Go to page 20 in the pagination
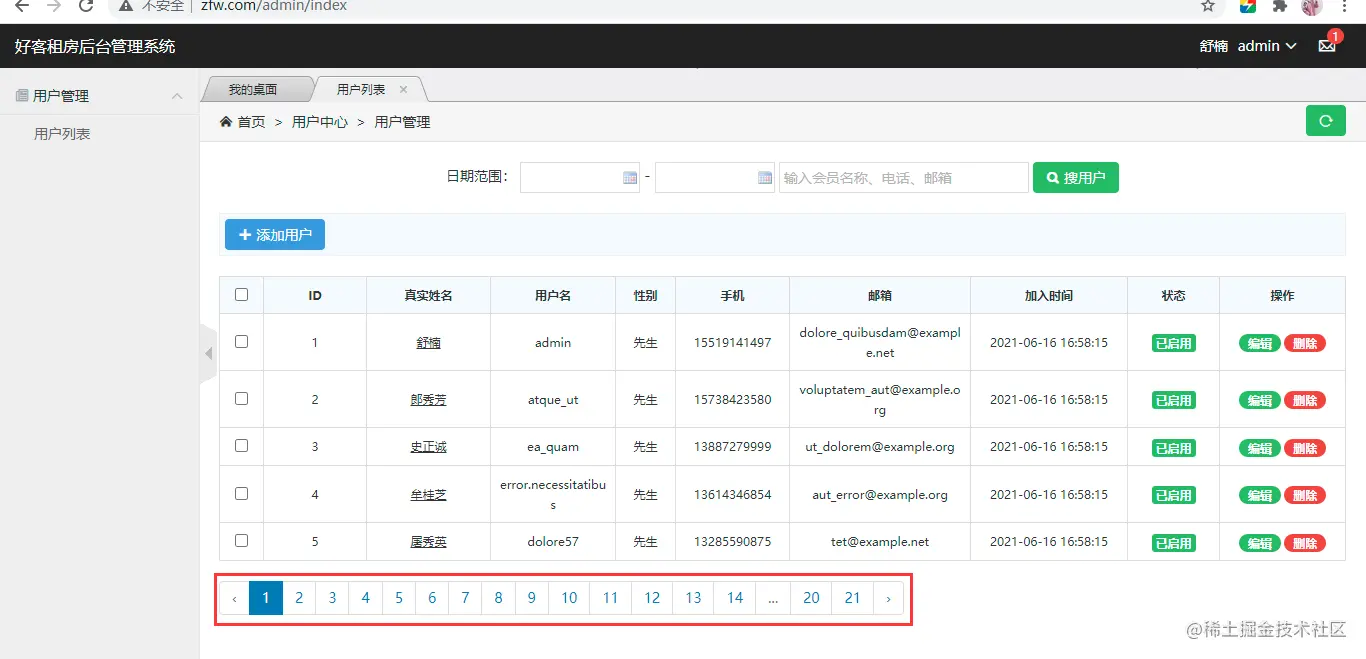Viewport: 1366px width, 659px height. [811, 598]
